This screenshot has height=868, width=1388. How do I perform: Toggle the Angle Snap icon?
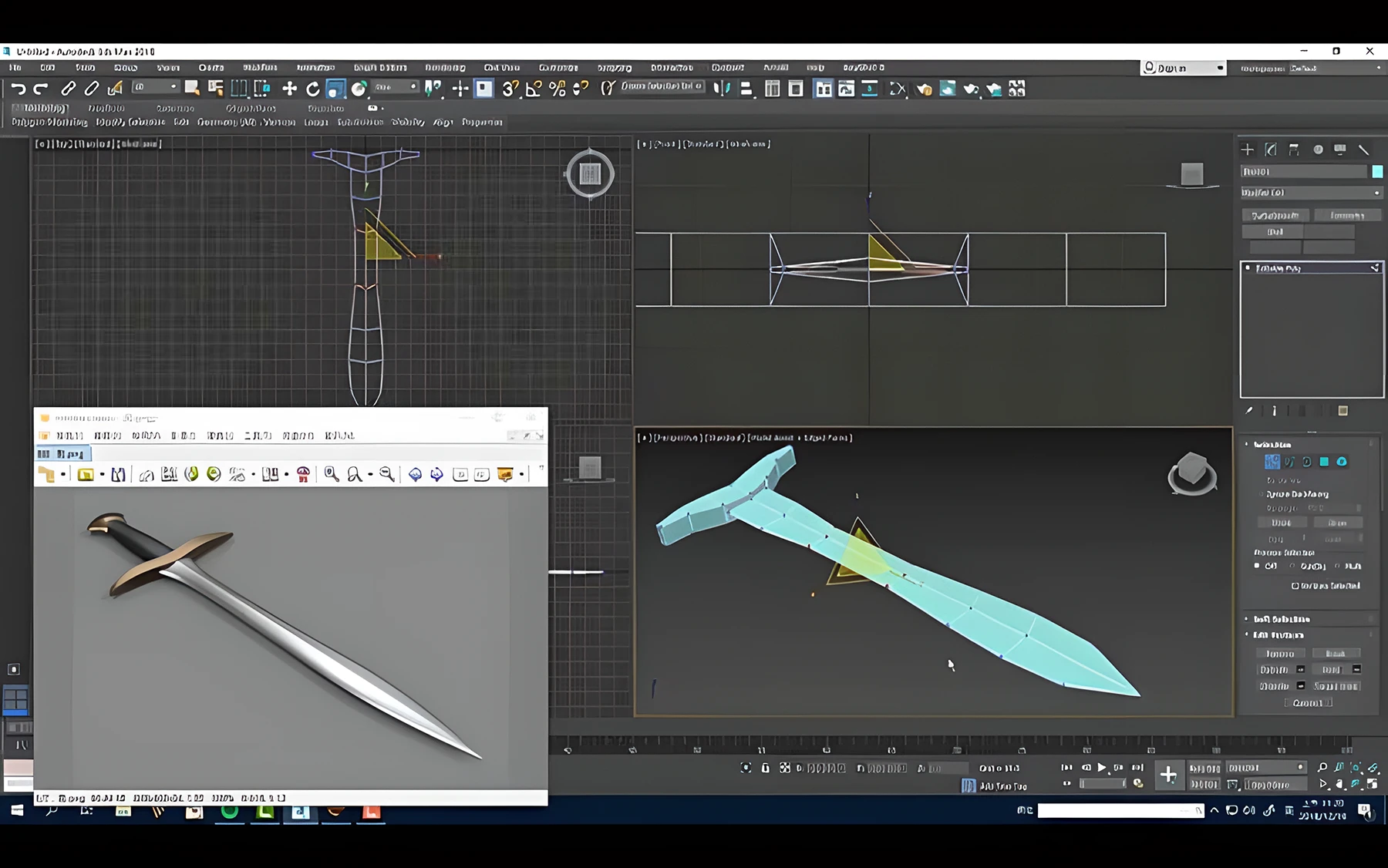tap(534, 89)
